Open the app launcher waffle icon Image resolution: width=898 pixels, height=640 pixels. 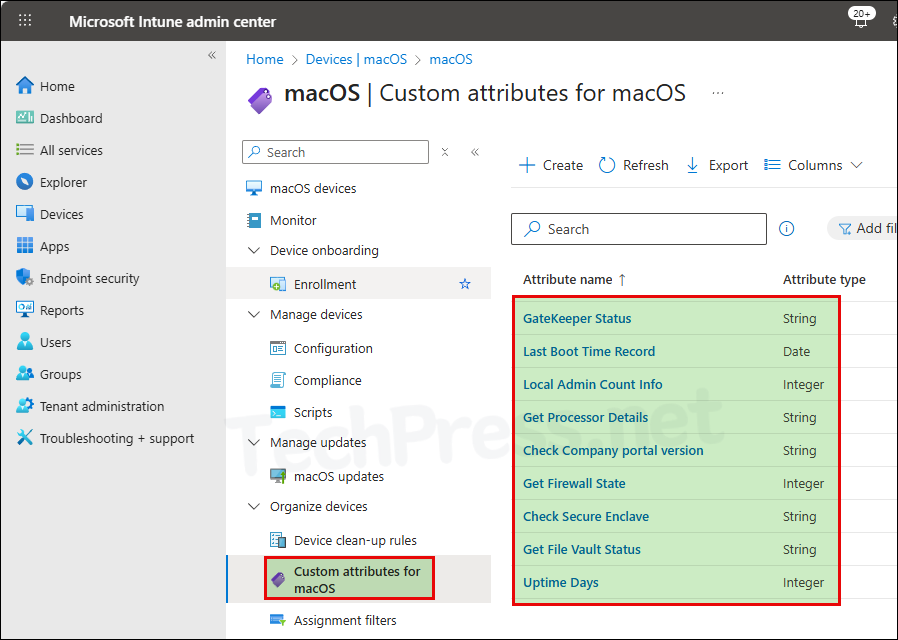[25, 21]
